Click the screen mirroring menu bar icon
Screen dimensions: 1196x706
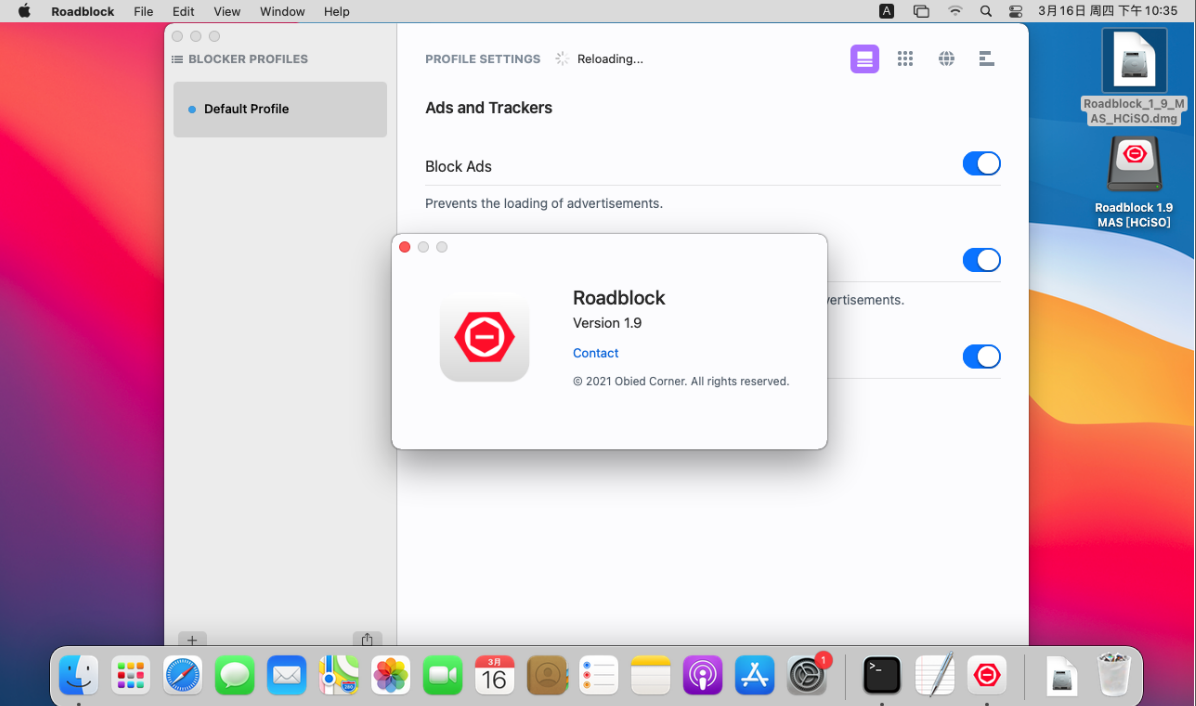[x=921, y=11]
